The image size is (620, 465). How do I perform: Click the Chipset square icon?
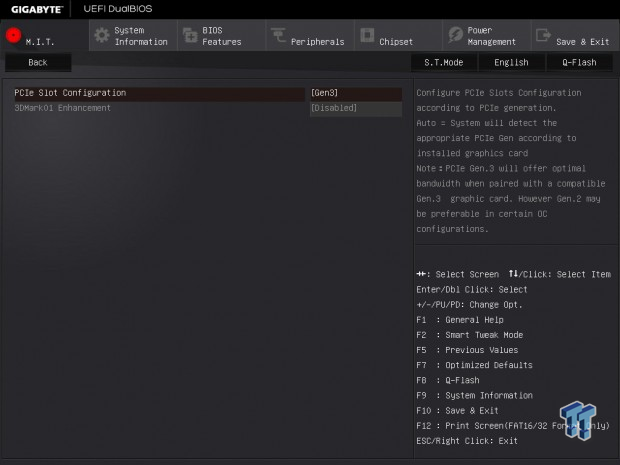[367, 35]
